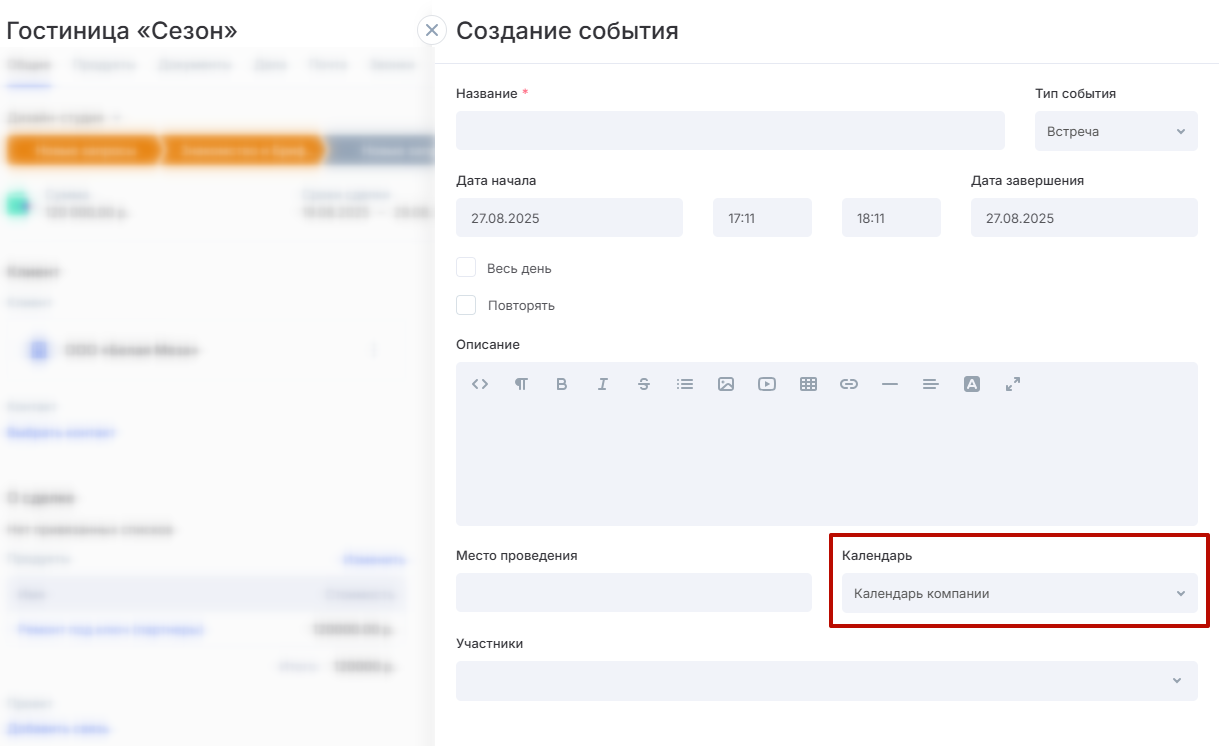
Task: Expand the «Календарь» dropdown
Action: (1019, 593)
